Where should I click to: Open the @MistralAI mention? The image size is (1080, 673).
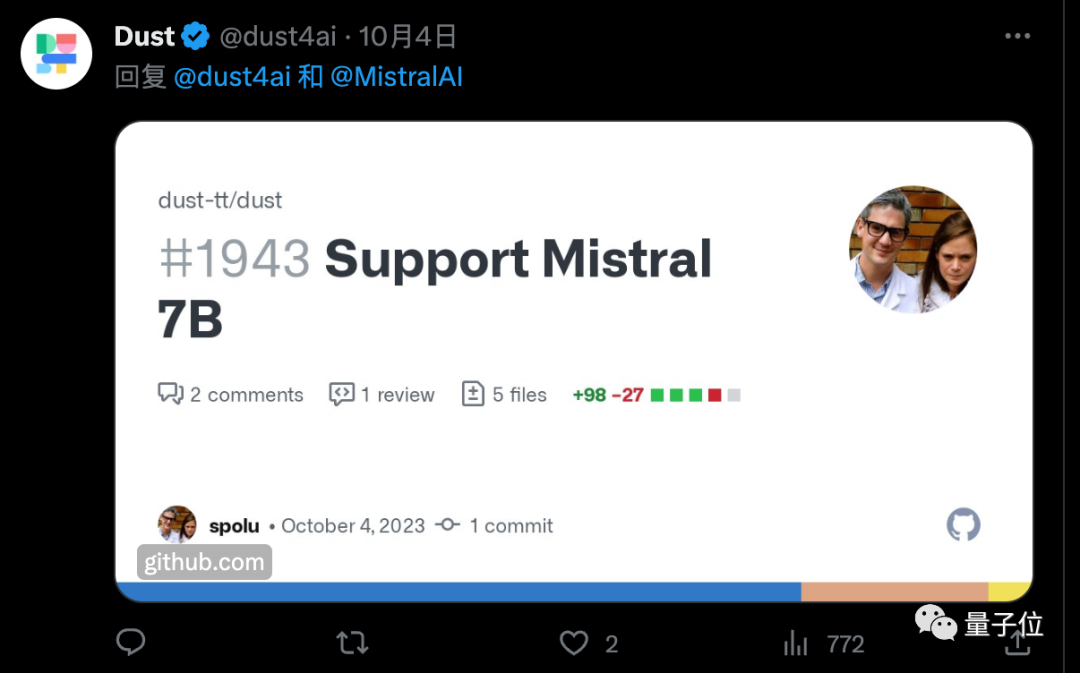point(398,76)
